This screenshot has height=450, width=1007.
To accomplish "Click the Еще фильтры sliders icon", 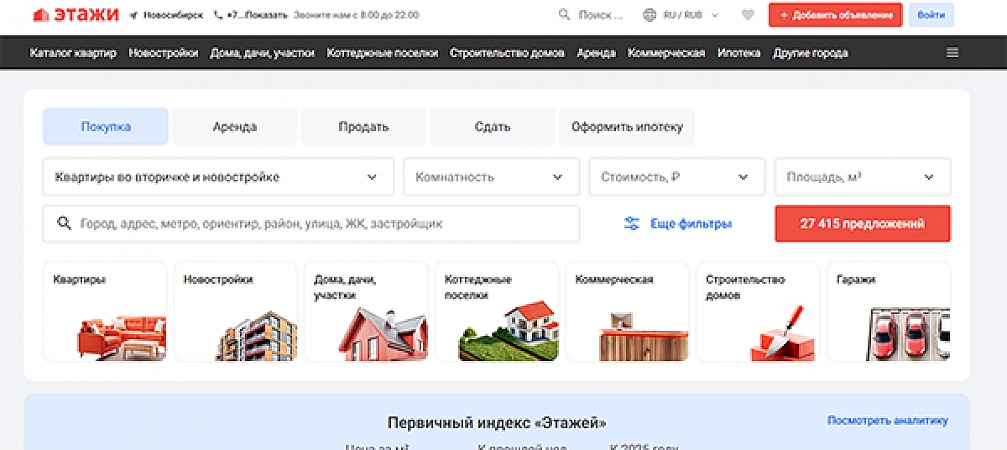I will 632,224.
